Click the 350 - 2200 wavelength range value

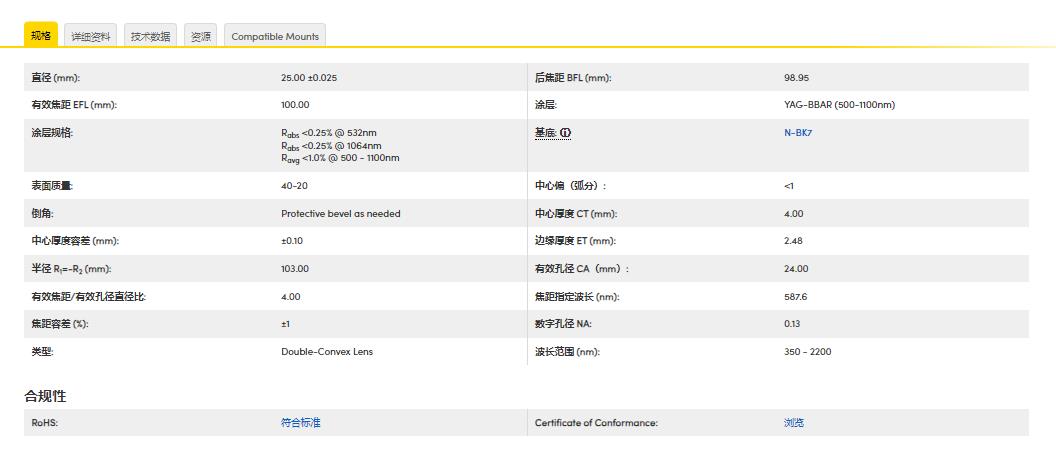[807, 352]
